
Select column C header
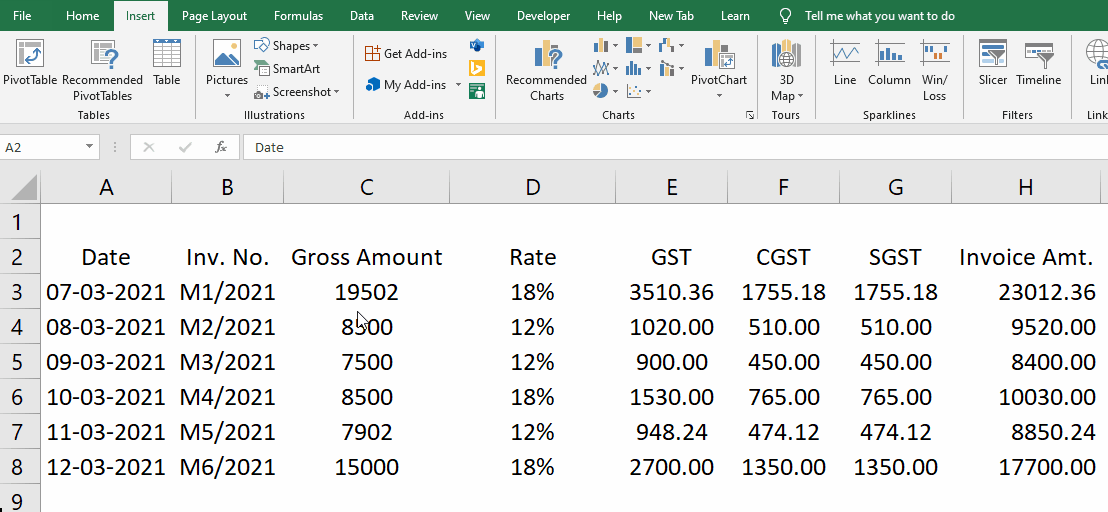point(366,187)
